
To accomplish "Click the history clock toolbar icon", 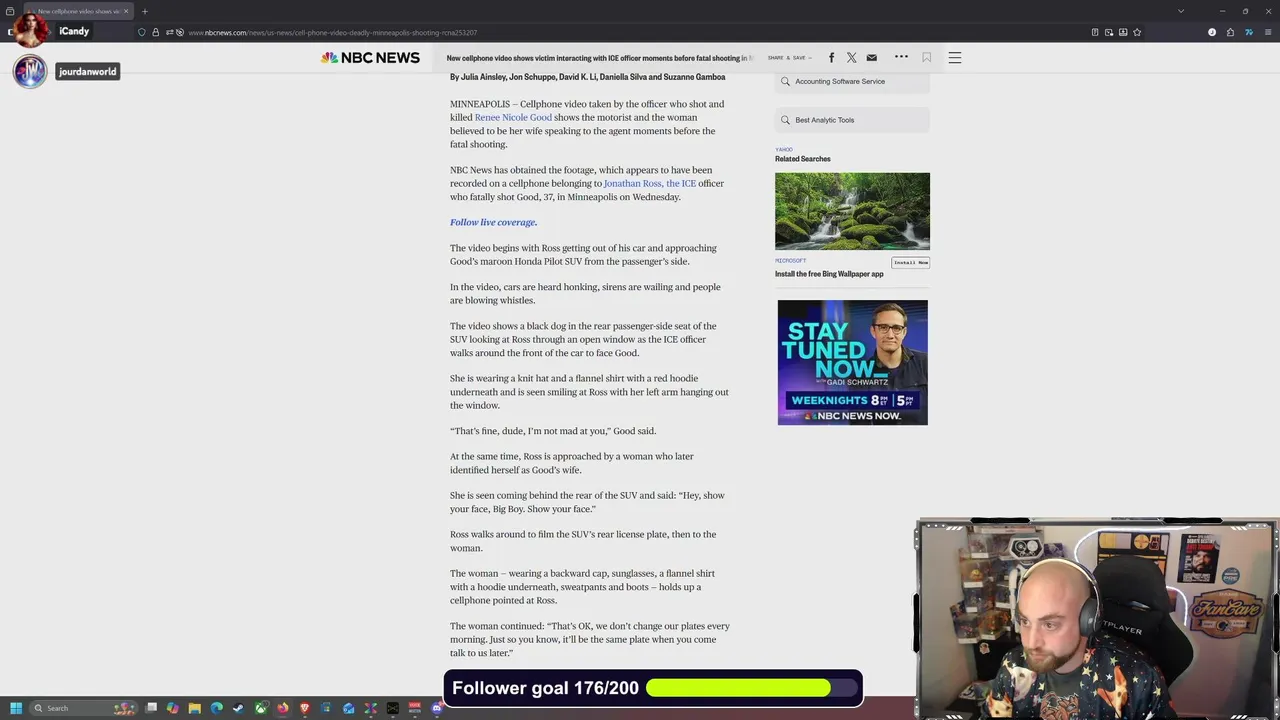I will (1212, 32).
